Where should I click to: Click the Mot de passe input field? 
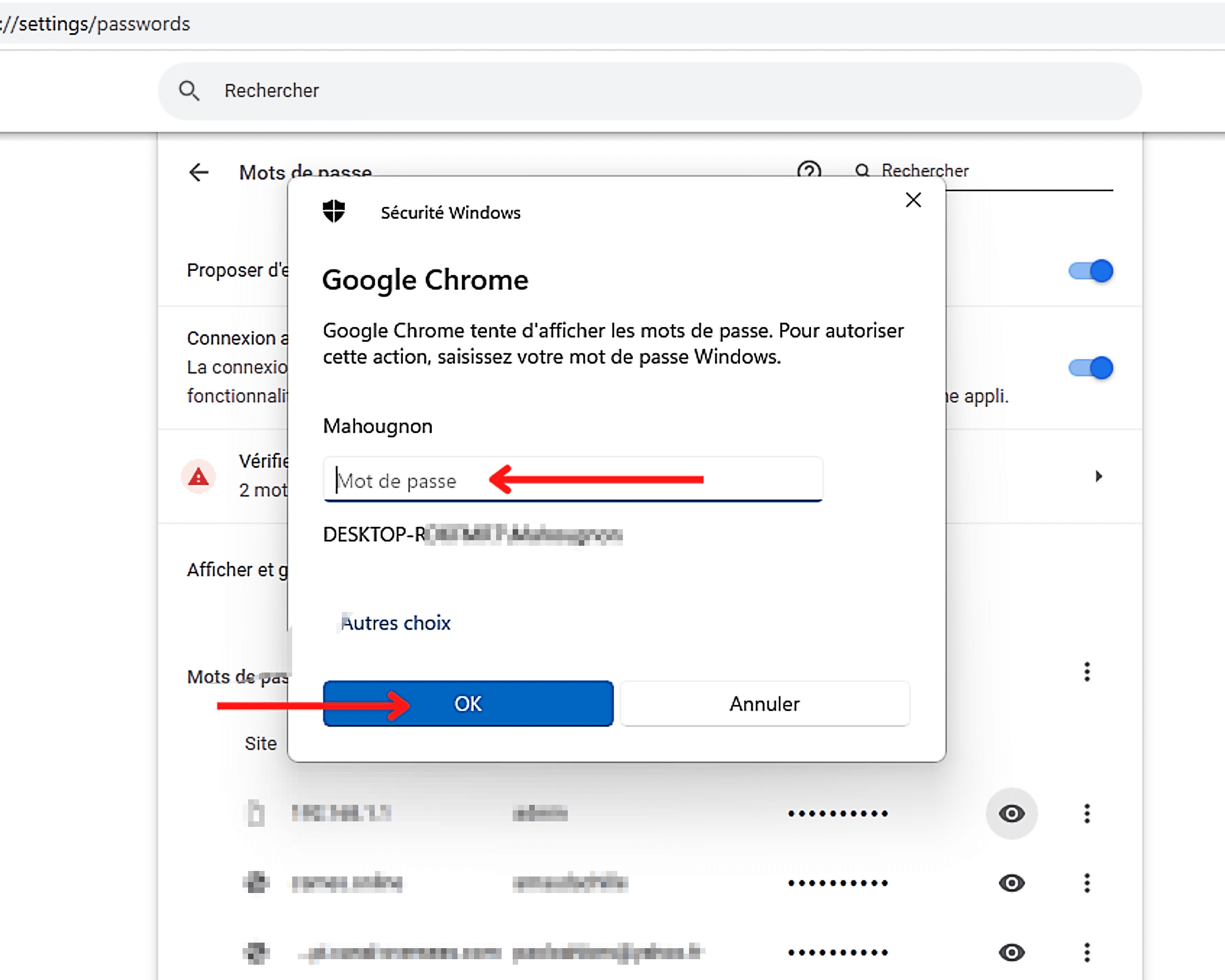tap(573, 479)
